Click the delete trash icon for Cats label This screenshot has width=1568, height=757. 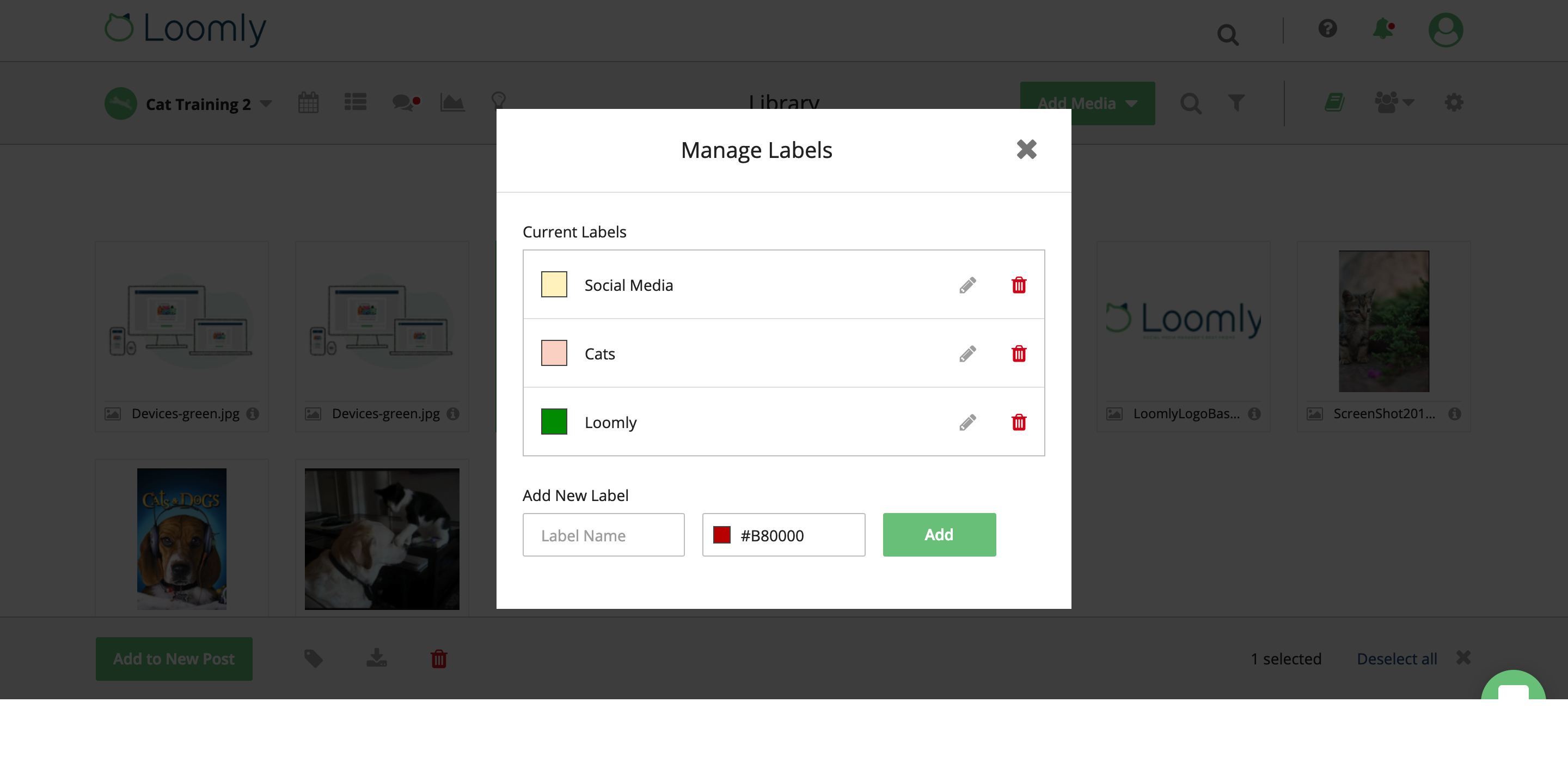pos(1019,353)
